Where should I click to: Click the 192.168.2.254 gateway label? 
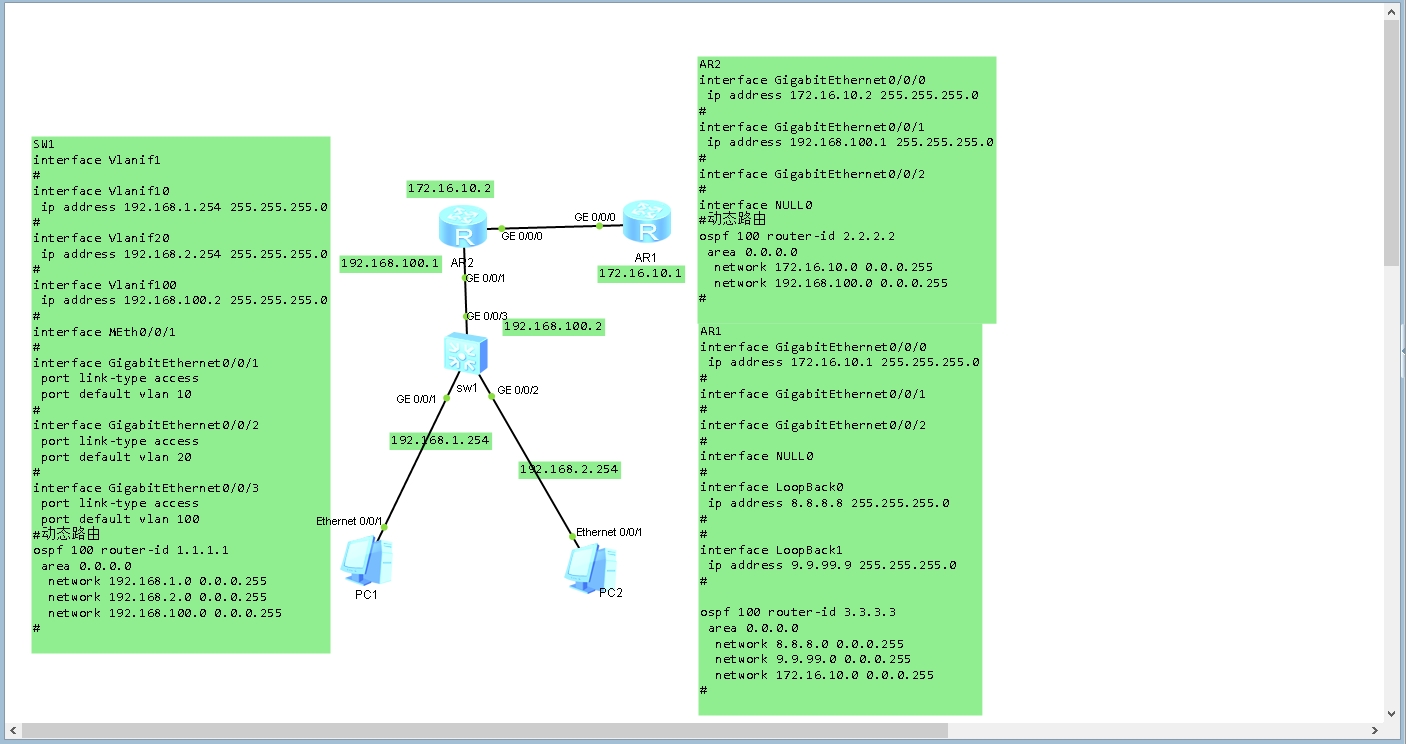coord(569,469)
